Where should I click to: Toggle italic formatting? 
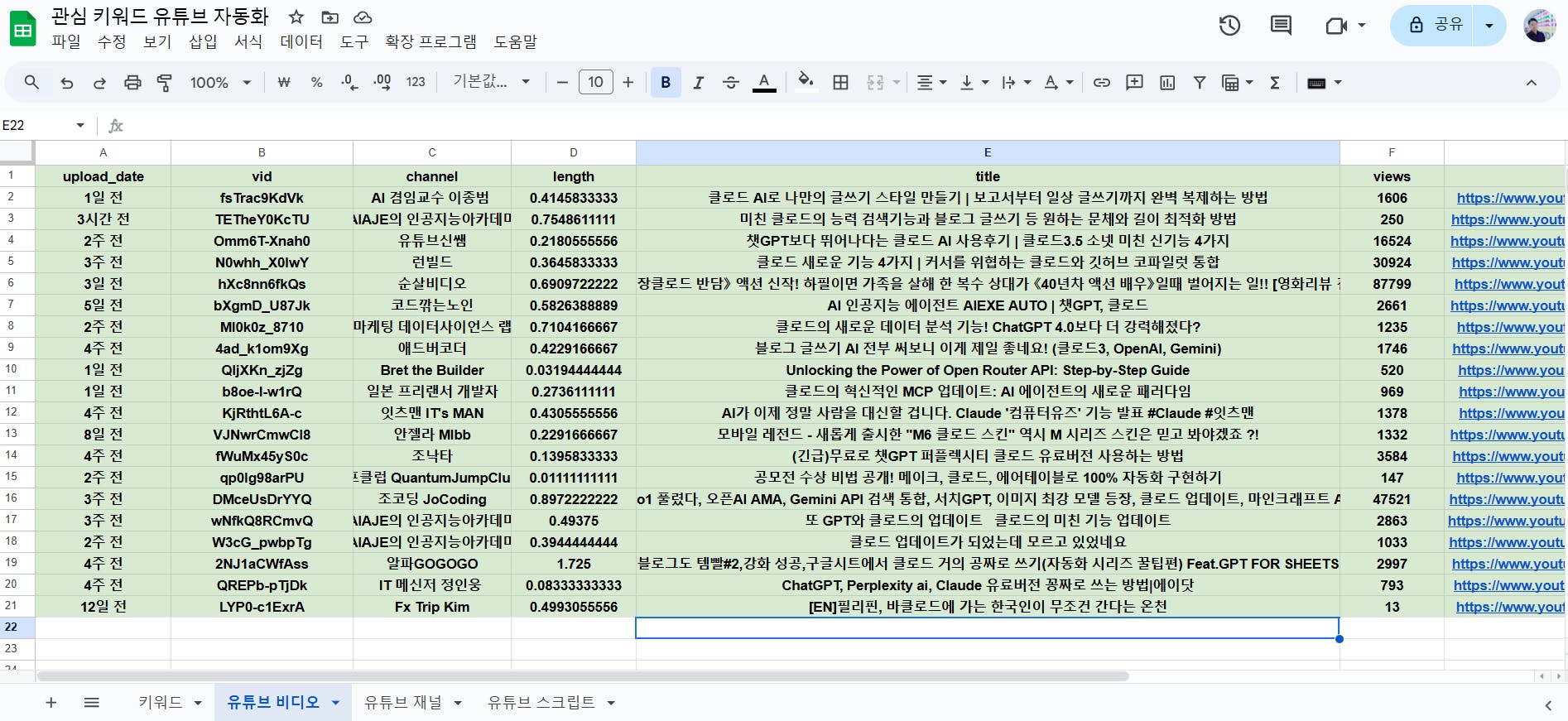(698, 83)
